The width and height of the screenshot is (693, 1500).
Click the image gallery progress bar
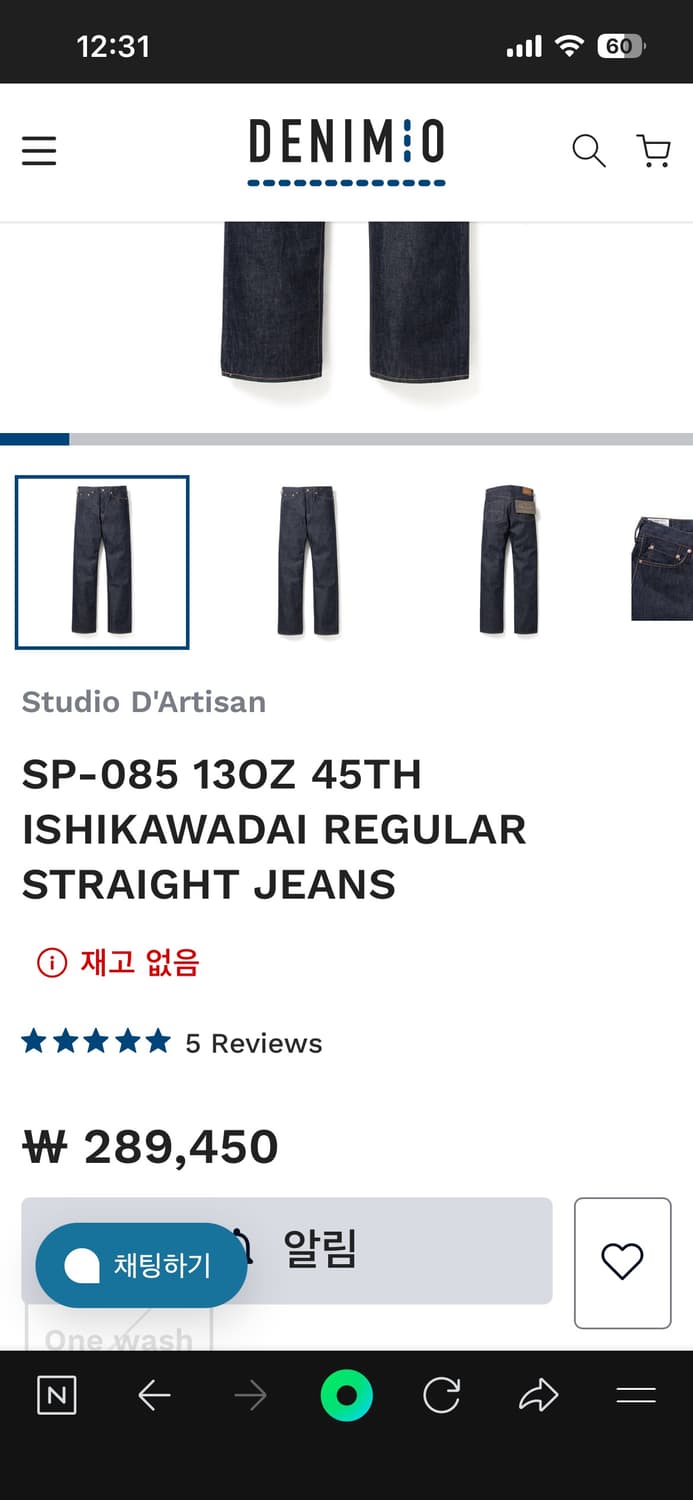coord(346,439)
